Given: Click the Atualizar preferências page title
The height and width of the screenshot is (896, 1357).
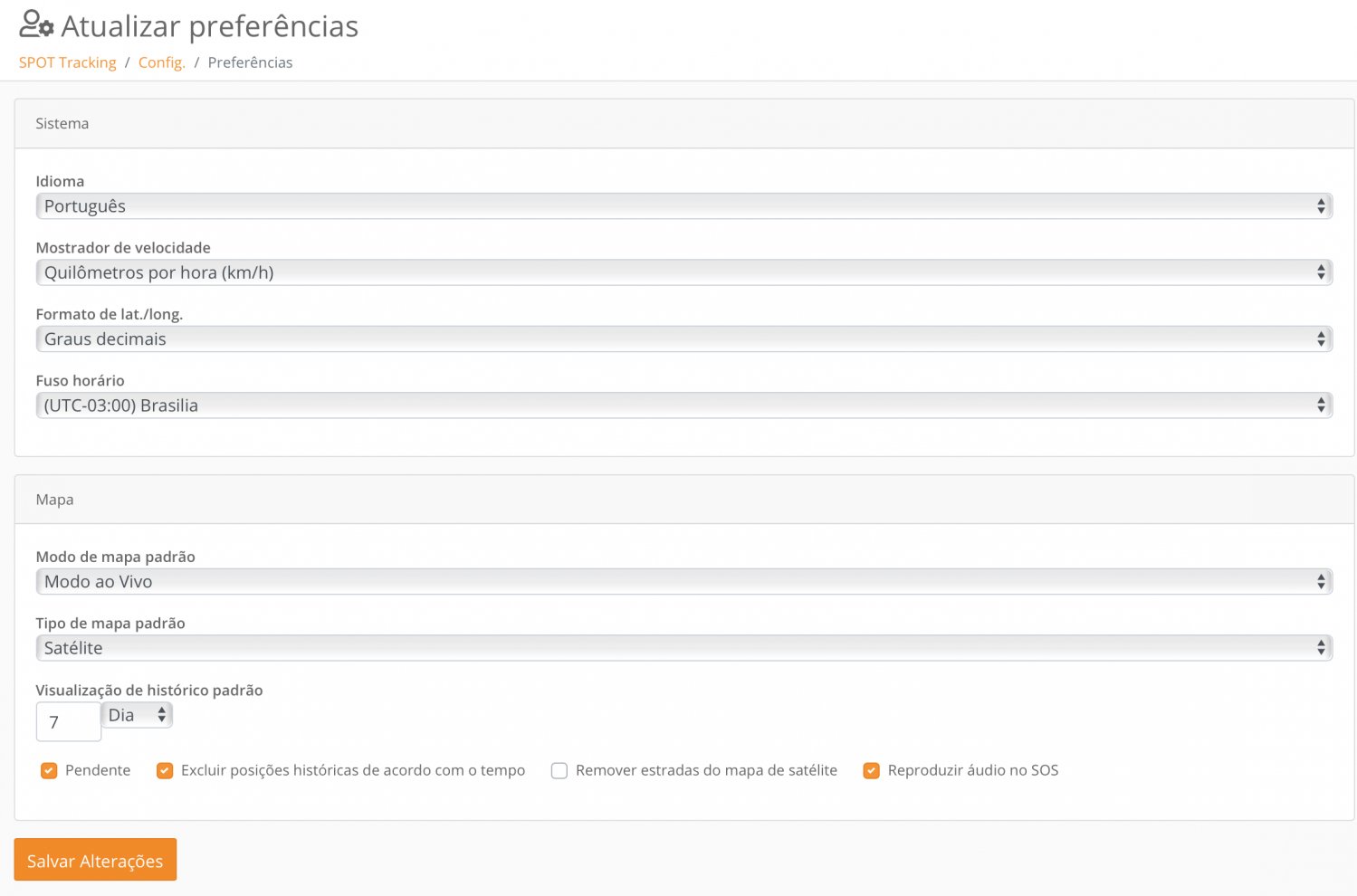Looking at the screenshot, I should [x=209, y=26].
